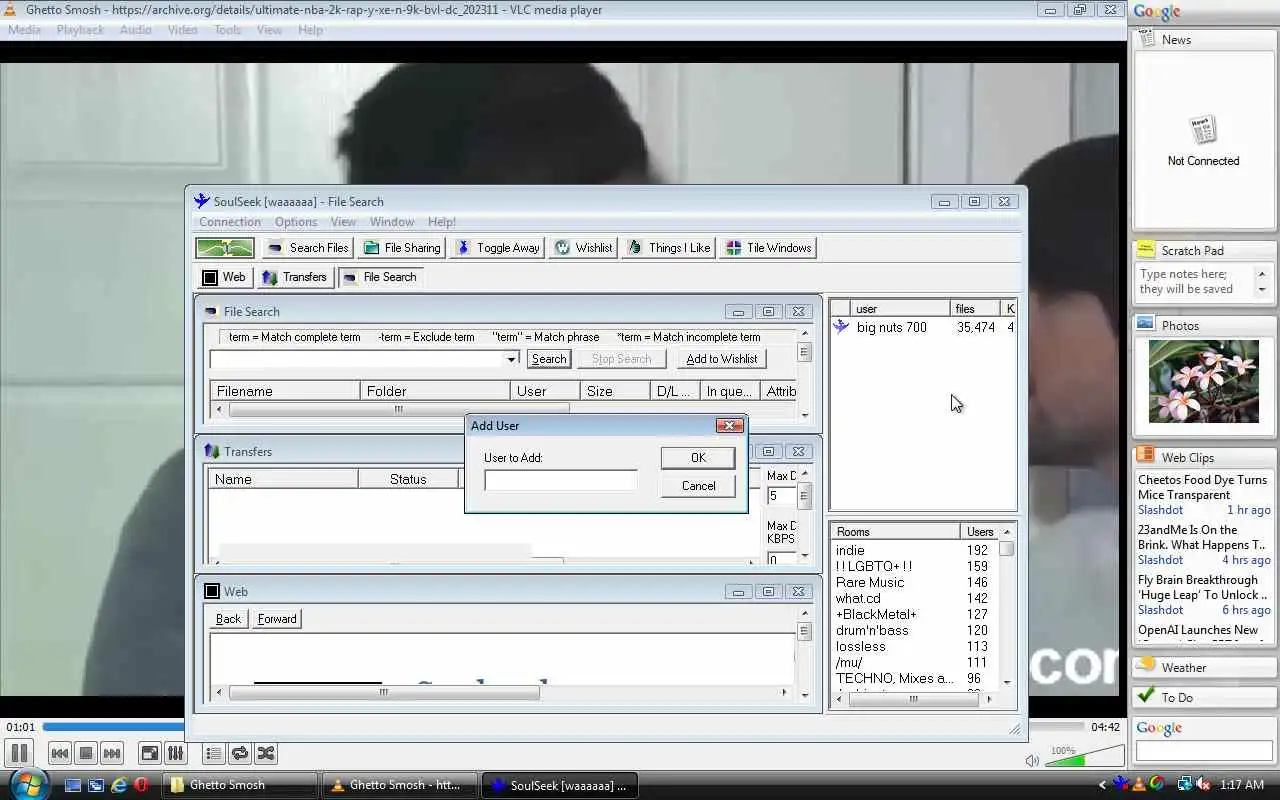Sort user list by files column
1280x800 pixels.
976,309
